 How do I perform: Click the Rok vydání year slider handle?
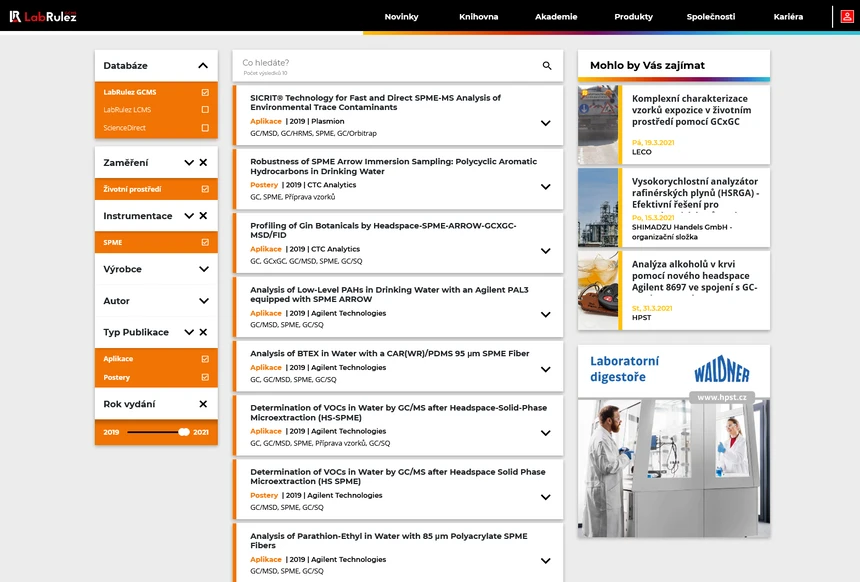click(x=184, y=432)
